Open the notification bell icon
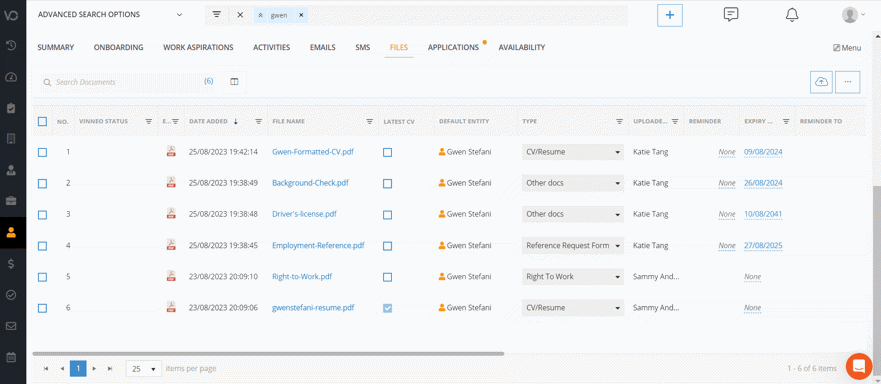This screenshot has width=881, height=384. [x=792, y=15]
